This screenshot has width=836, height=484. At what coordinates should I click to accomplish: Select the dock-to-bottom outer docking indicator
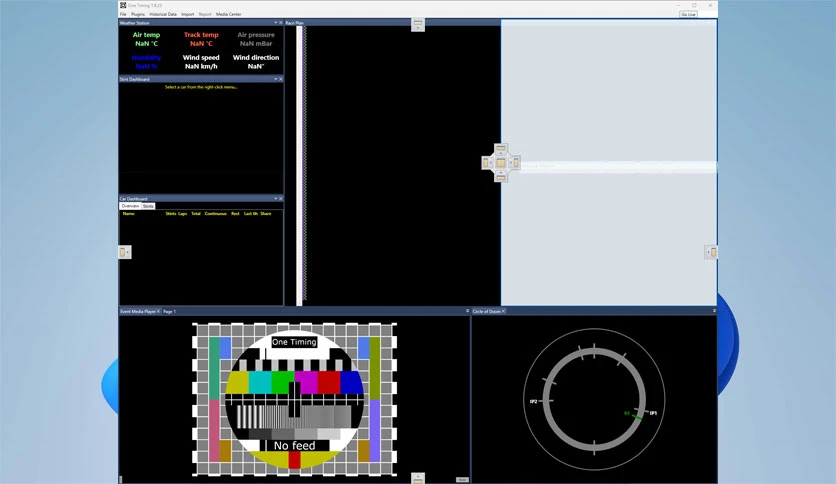click(418, 478)
